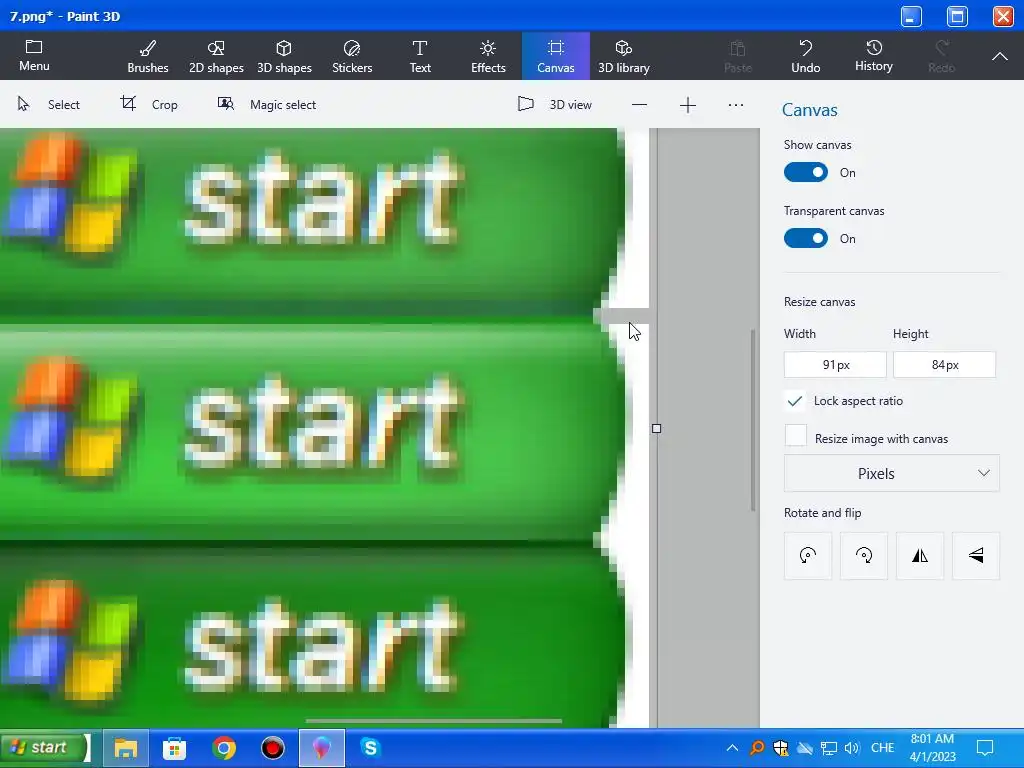Click the Undo button
The image size is (1024, 768).
tap(805, 56)
